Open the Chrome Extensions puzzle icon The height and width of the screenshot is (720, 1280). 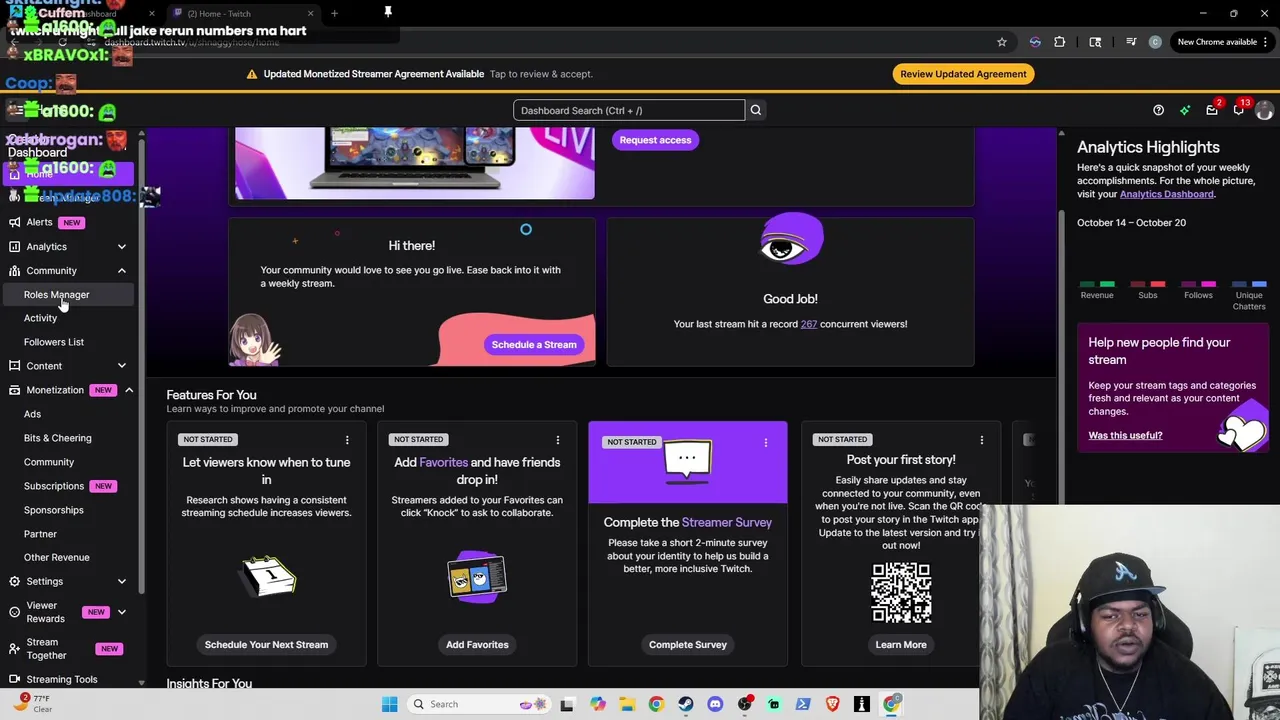click(x=1060, y=42)
